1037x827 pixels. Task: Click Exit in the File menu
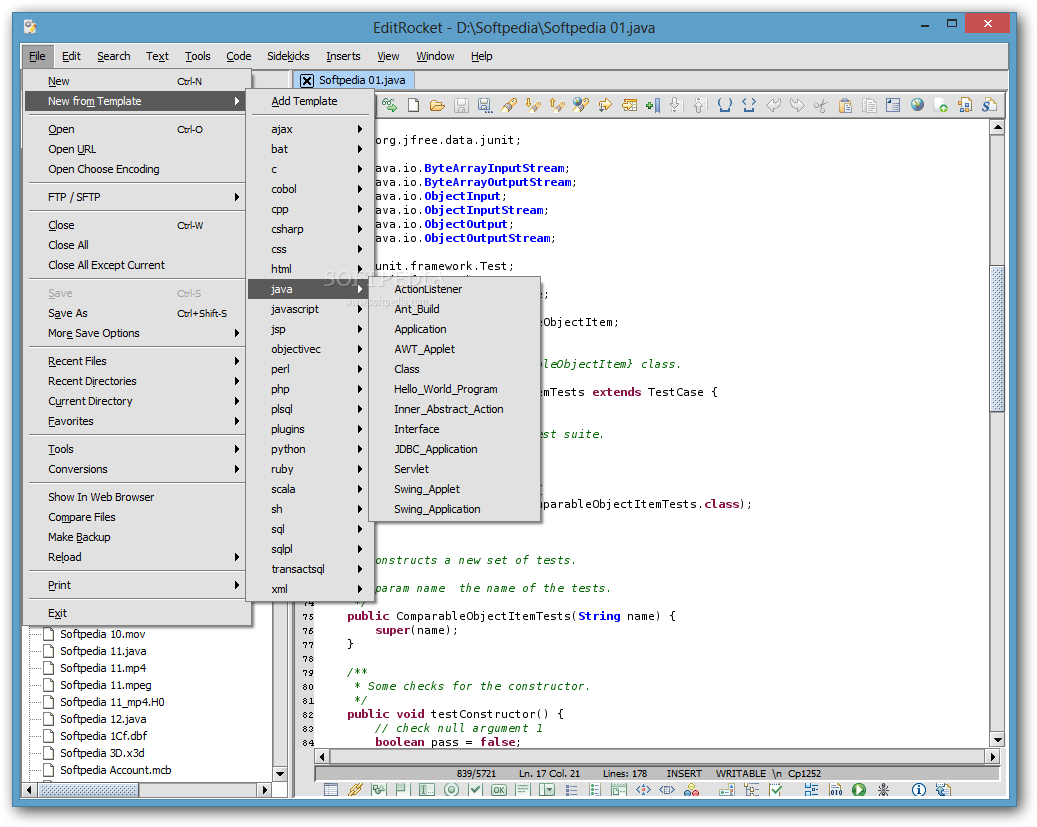point(137,613)
